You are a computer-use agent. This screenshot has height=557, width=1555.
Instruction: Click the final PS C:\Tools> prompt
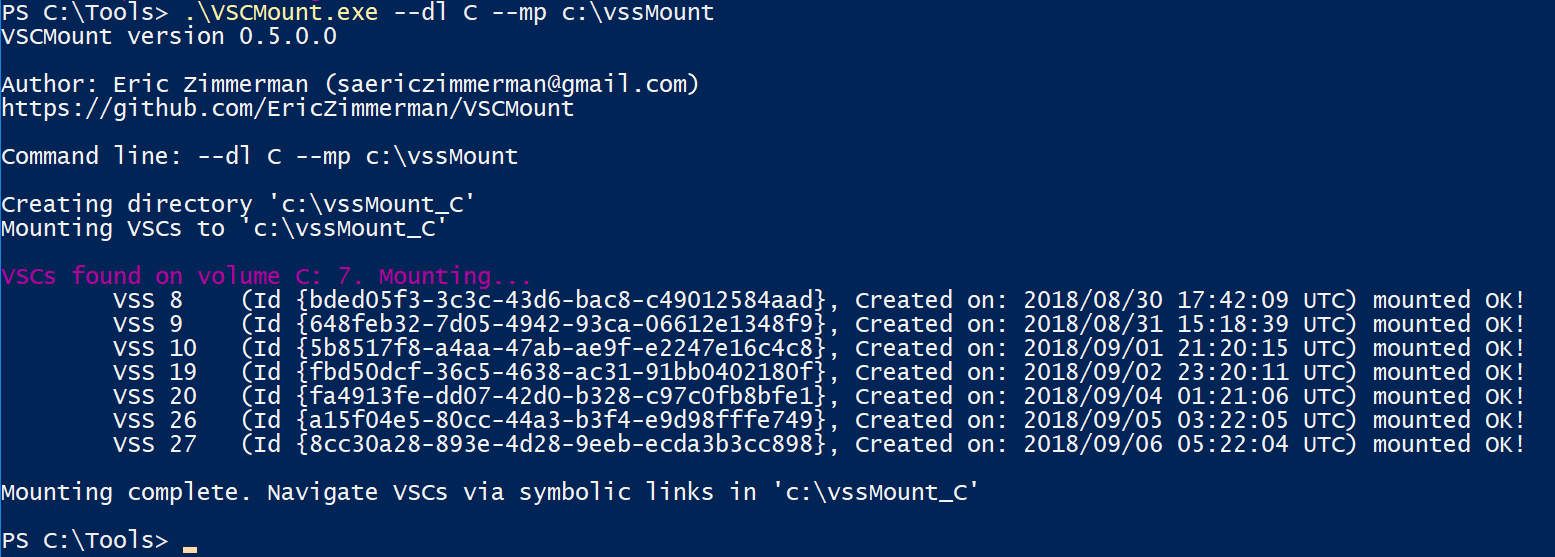tap(84, 541)
